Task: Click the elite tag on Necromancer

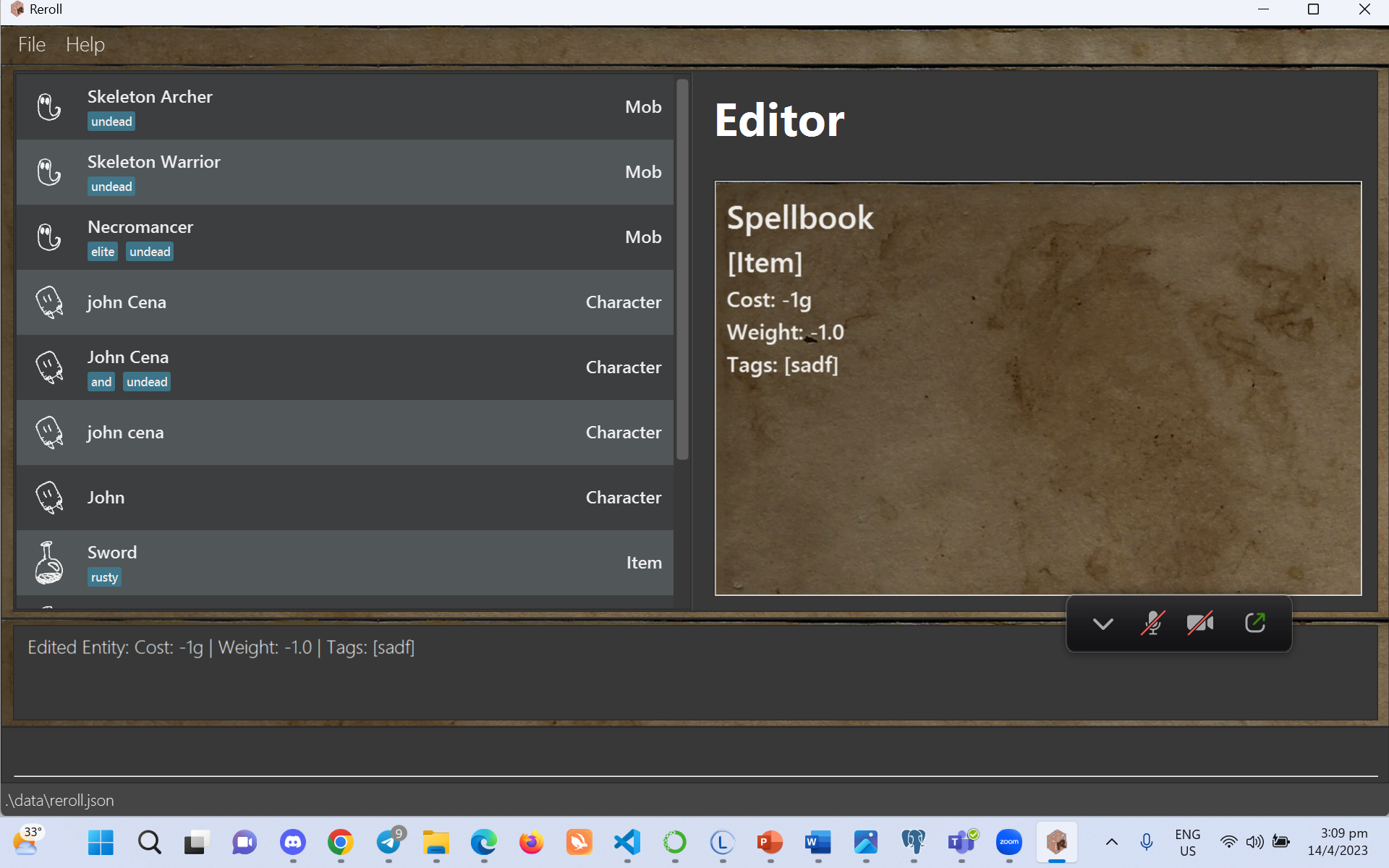Action: (x=103, y=252)
